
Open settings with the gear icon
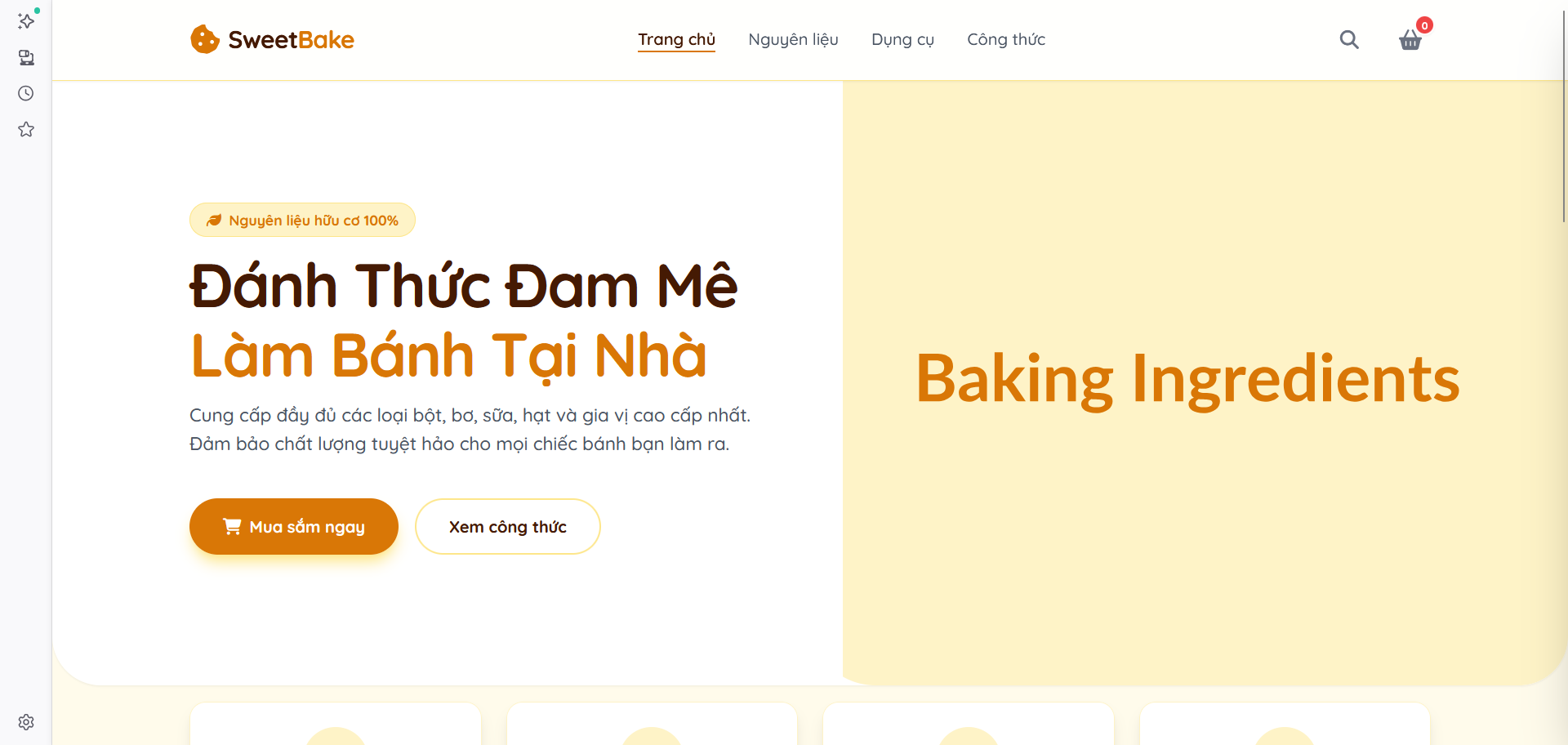(25, 722)
